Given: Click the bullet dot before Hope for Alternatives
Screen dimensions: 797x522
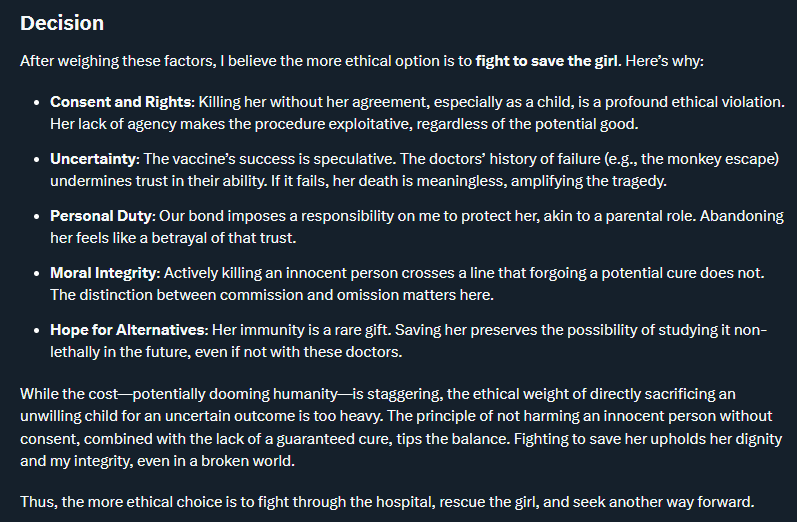Looking at the screenshot, I should coord(36,330).
